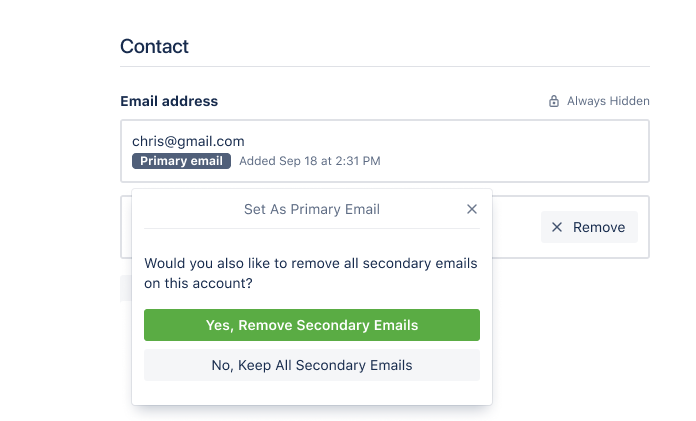Click the popup header's separator line

(312, 229)
